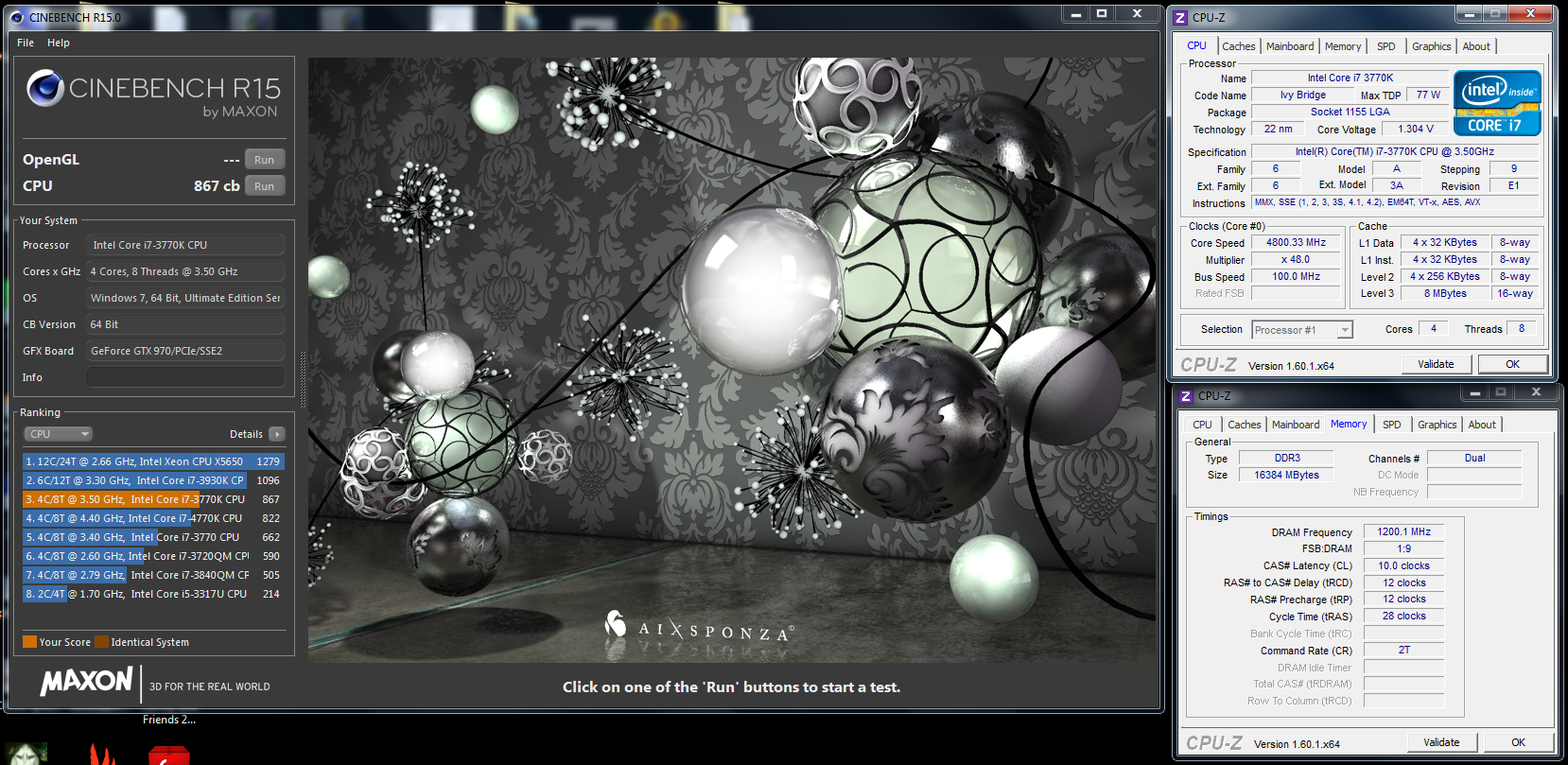This screenshot has height=765, width=1568.
Task: Click the 867 cb CPU score value
Action: tap(217, 186)
